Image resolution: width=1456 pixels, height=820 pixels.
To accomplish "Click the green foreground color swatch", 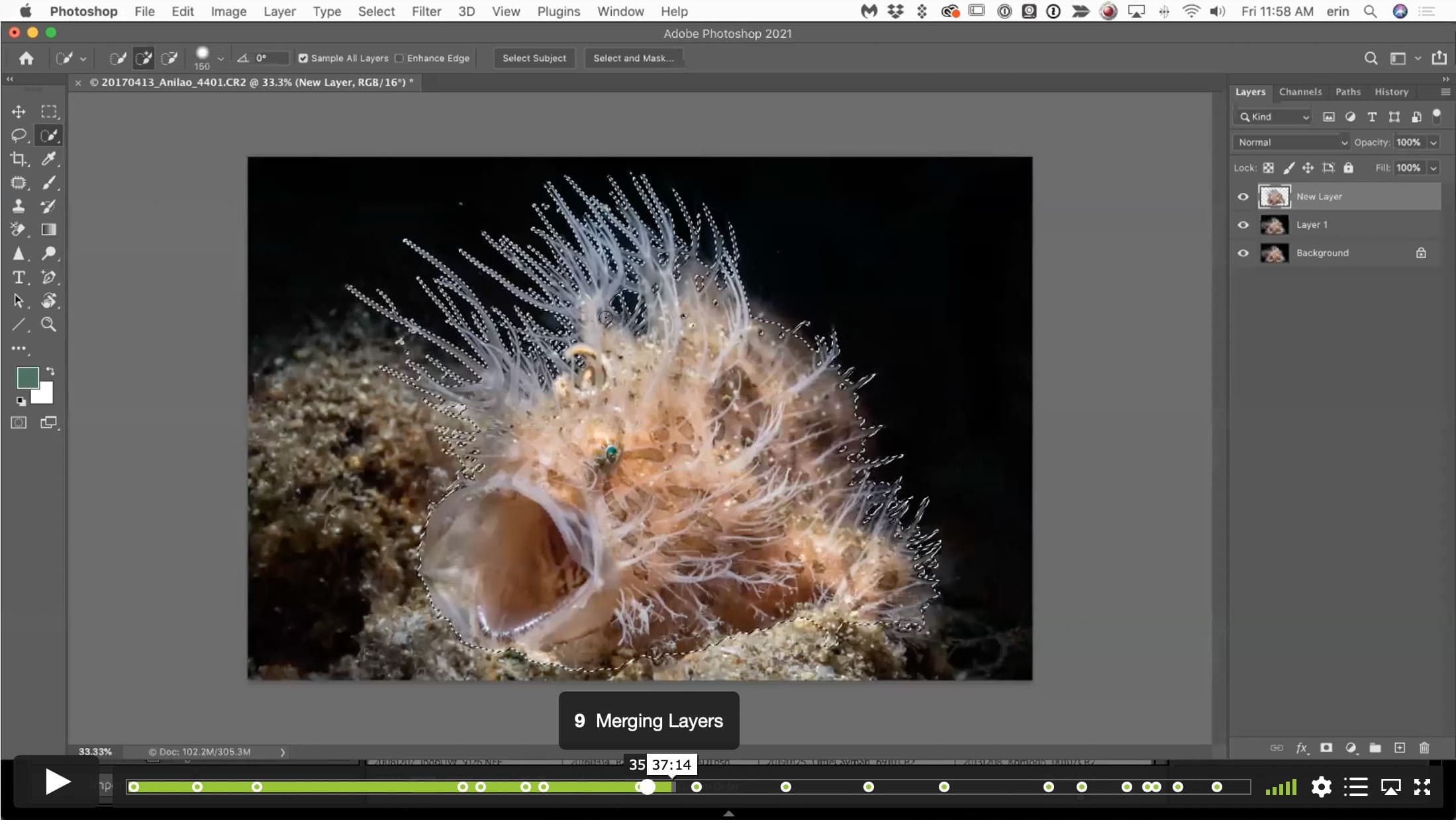I will tap(27, 378).
